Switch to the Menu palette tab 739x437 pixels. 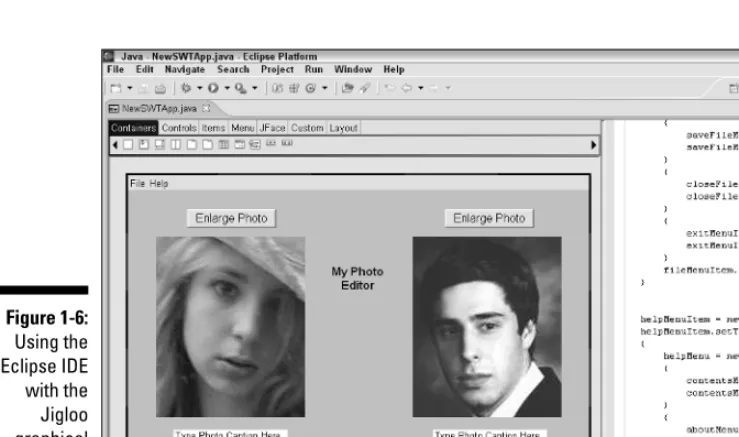coord(243,128)
